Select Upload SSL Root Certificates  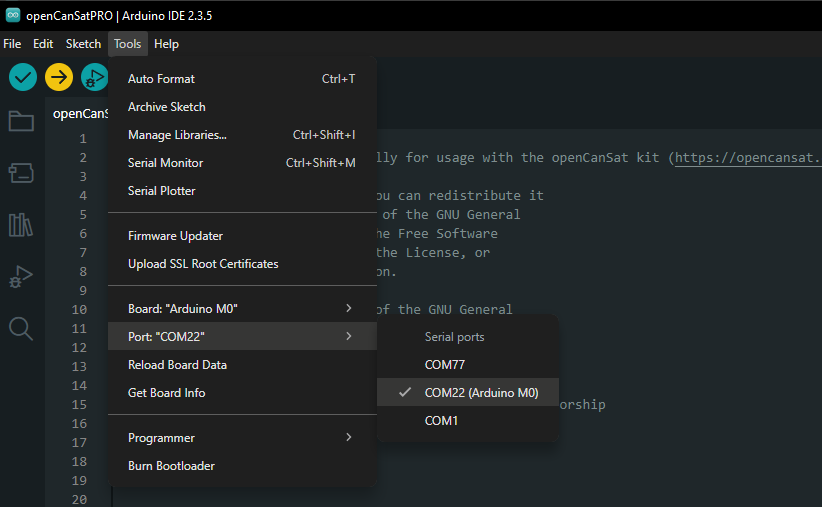point(242,264)
